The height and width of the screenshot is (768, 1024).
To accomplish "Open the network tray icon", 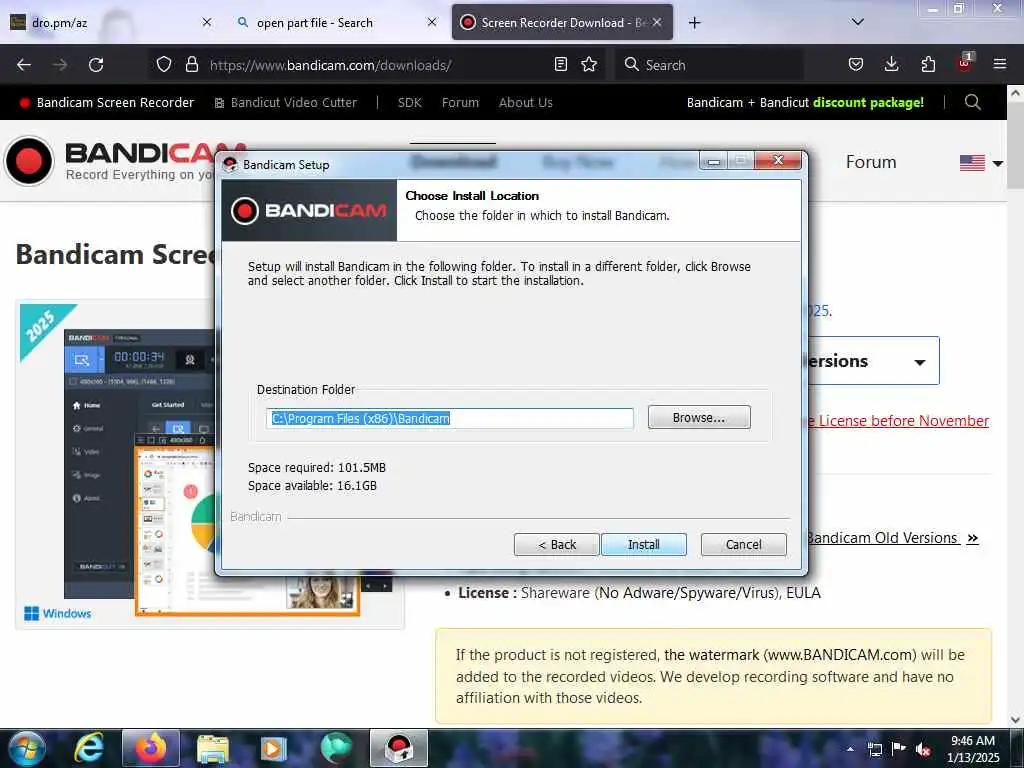I will [x=874, y=749].
